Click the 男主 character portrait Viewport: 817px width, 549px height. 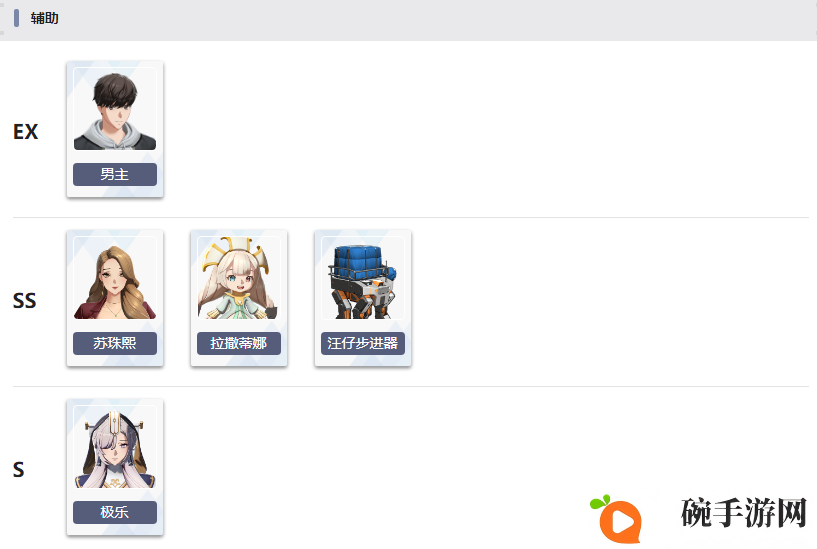[115, 109]
